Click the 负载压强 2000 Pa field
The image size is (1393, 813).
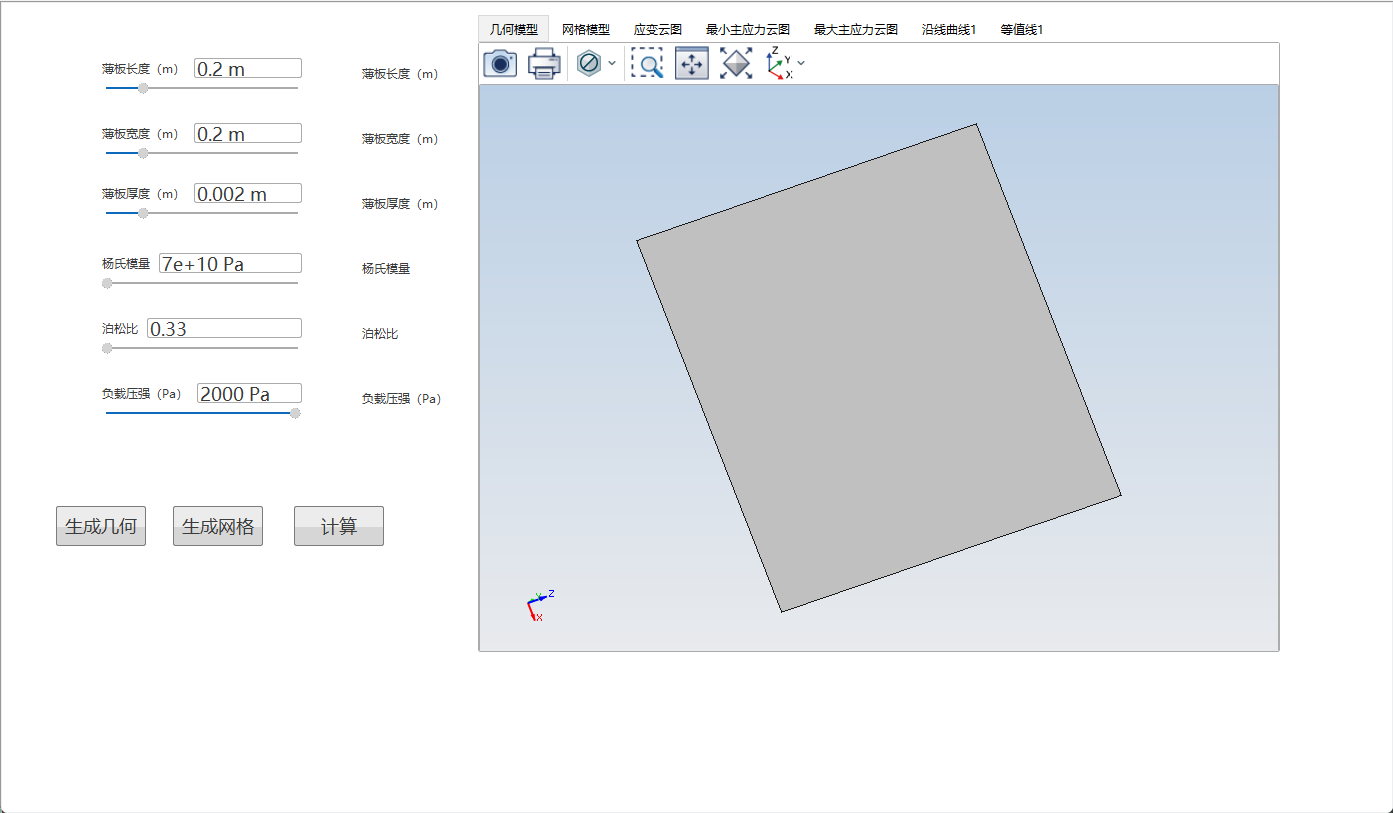point(249,393)
